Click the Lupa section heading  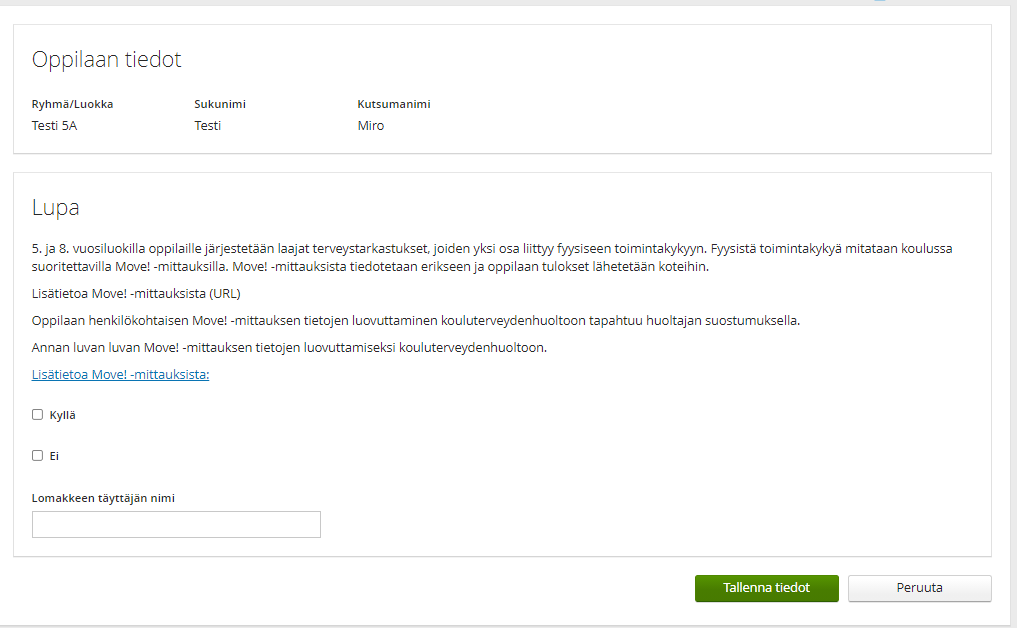click(56, 208)
